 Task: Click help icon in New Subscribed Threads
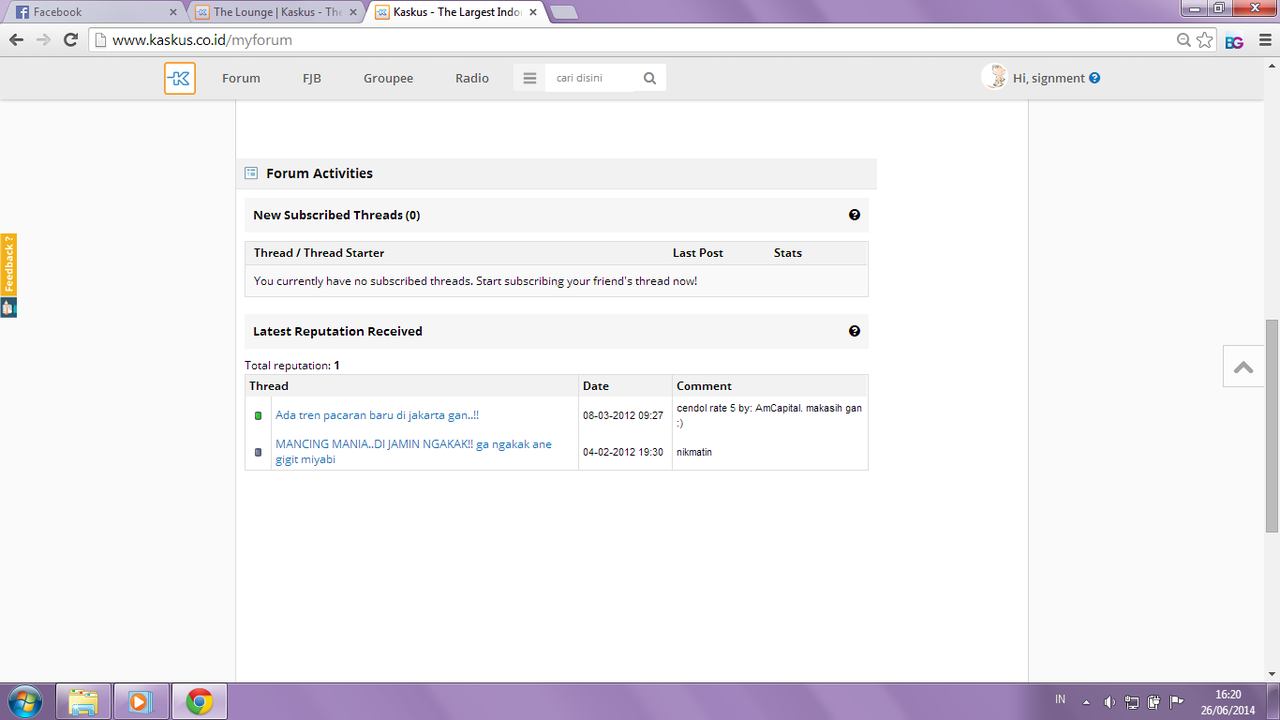click(854, 215)
